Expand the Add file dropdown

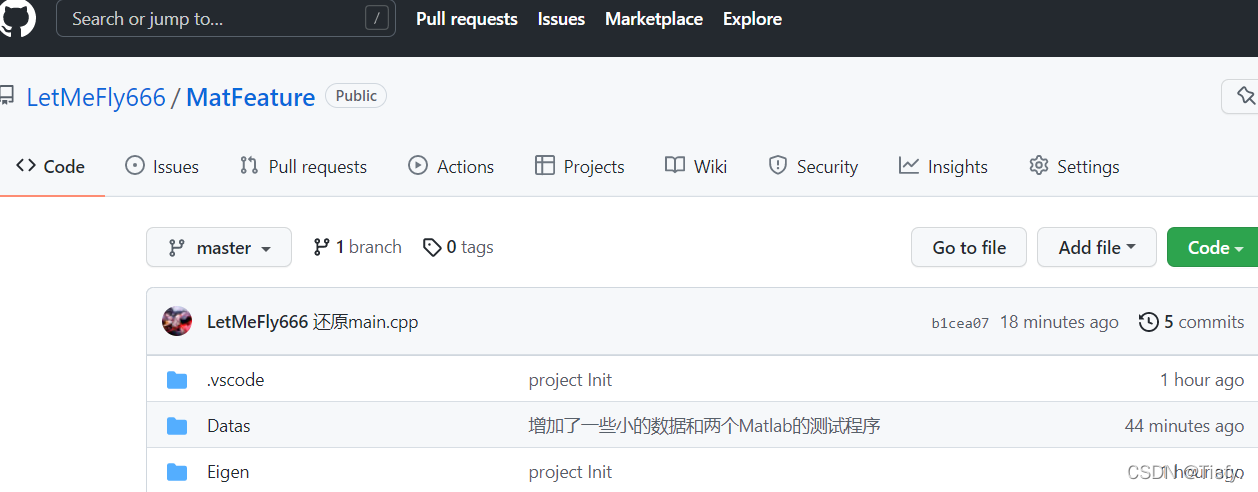click(1097, 247)
